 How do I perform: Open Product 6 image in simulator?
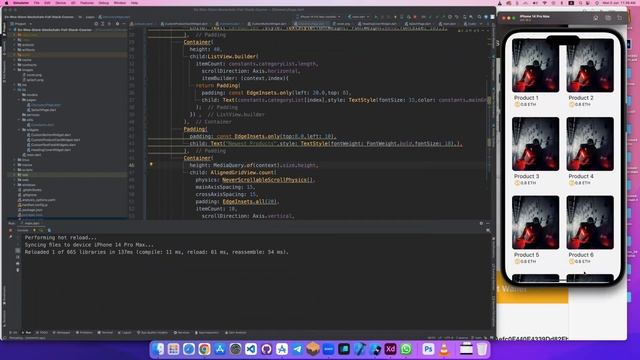pyautogui.click(x=590, y=222)
